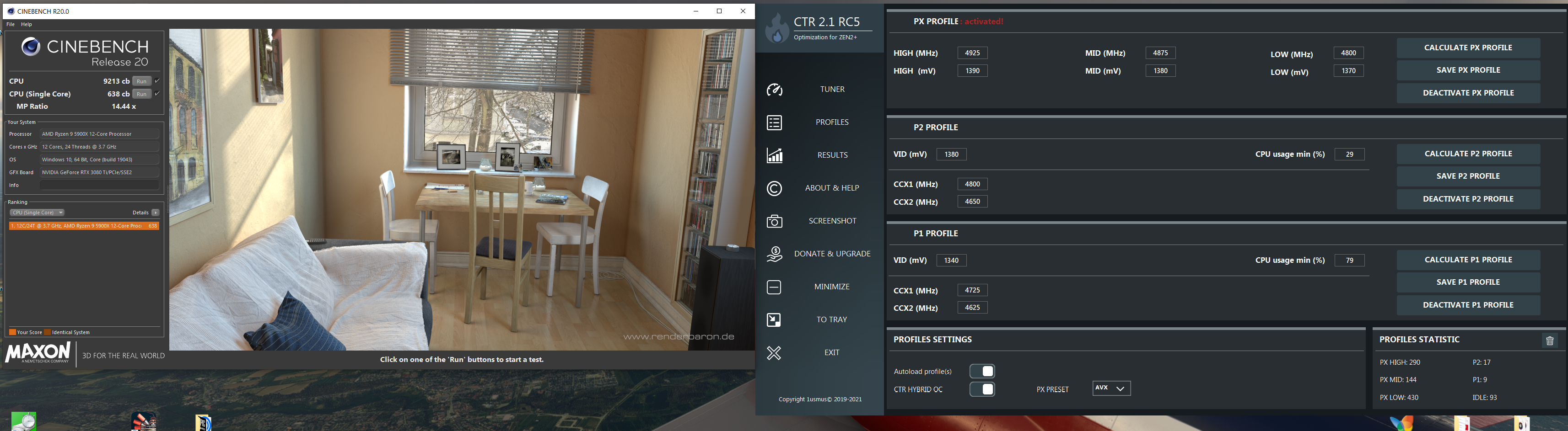Run the CPU (Single Core) benchmark

[142, 94]
